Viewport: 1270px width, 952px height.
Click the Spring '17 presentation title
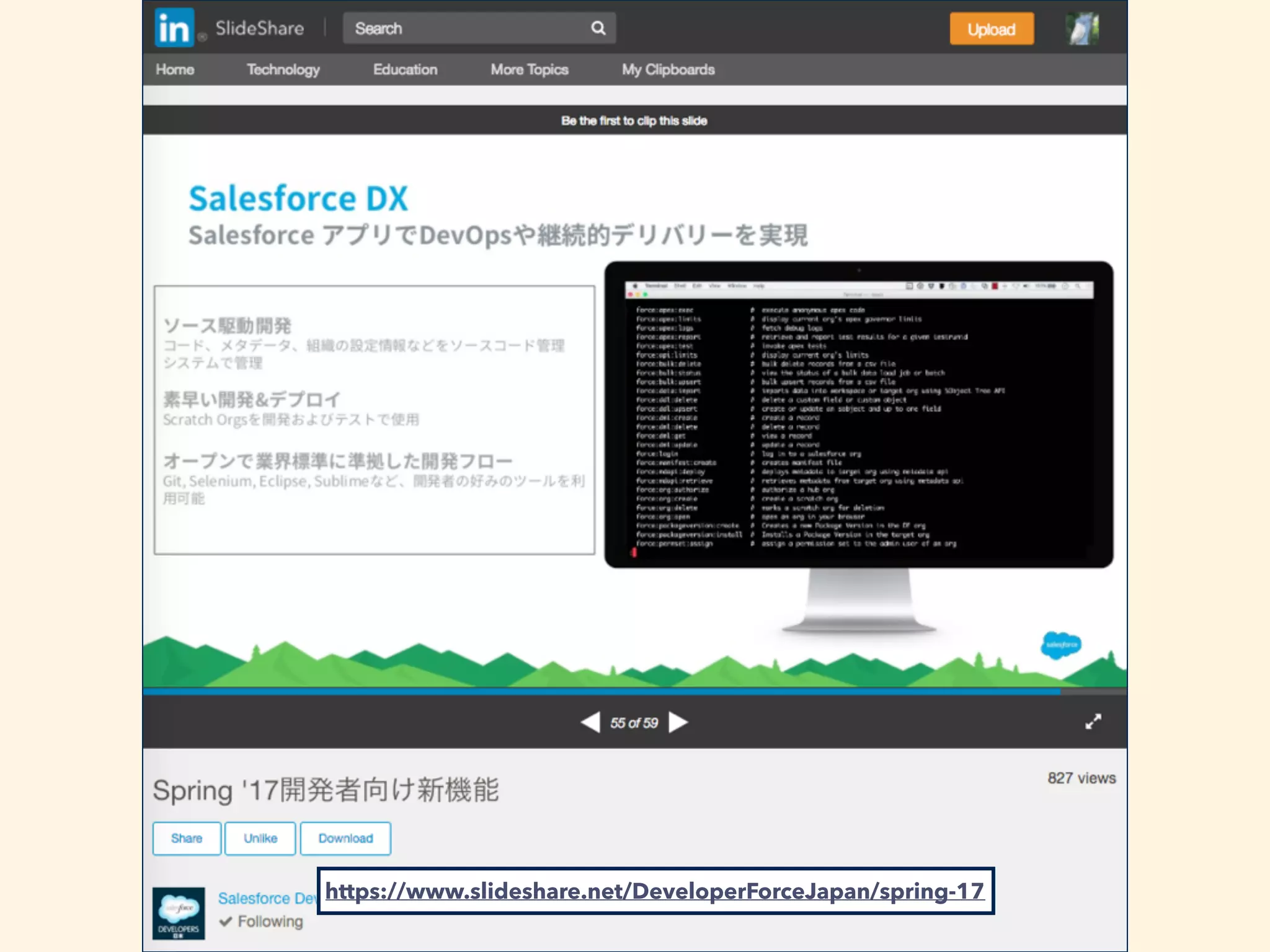[326, 790]
